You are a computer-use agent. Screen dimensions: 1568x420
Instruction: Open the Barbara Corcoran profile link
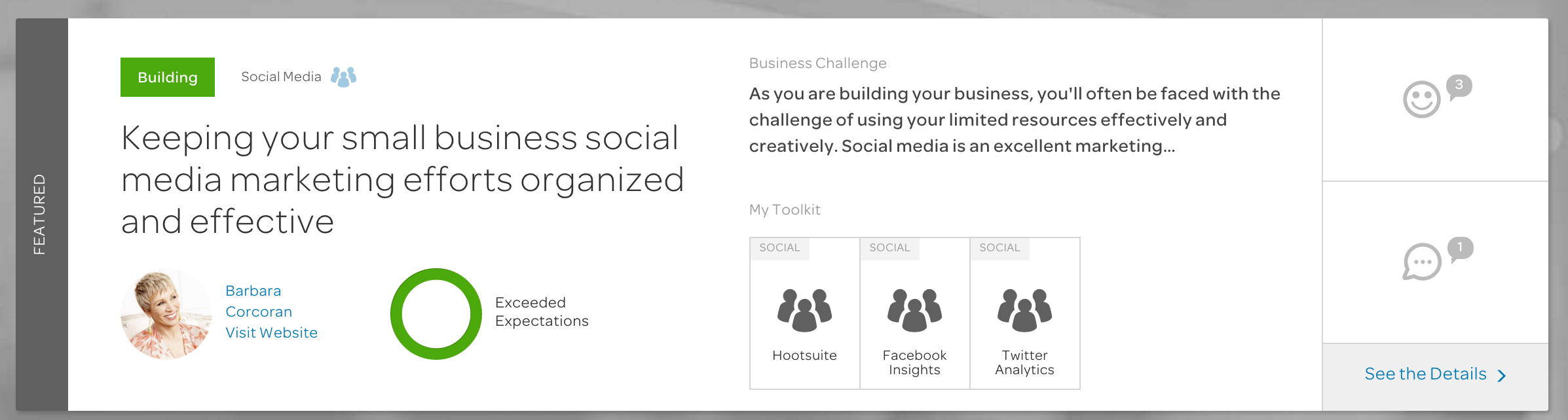pos(259,301)
